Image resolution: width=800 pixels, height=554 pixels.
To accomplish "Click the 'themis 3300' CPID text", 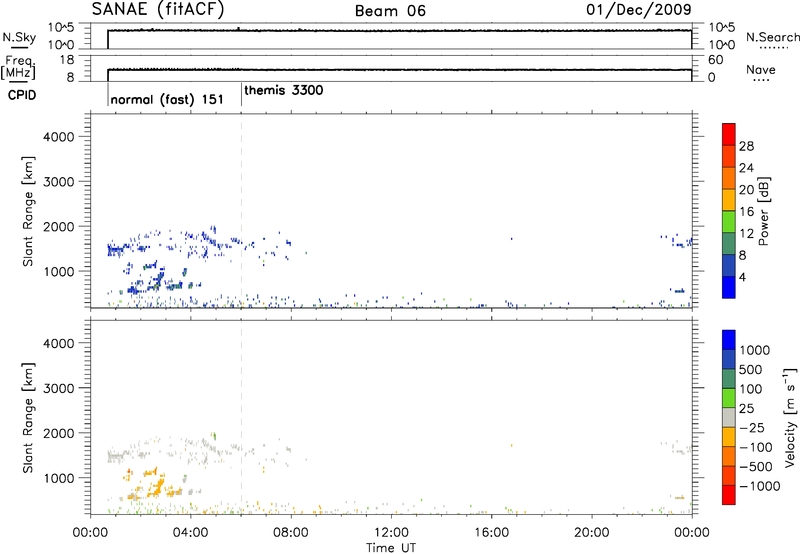I will click(x=284, y=90).
